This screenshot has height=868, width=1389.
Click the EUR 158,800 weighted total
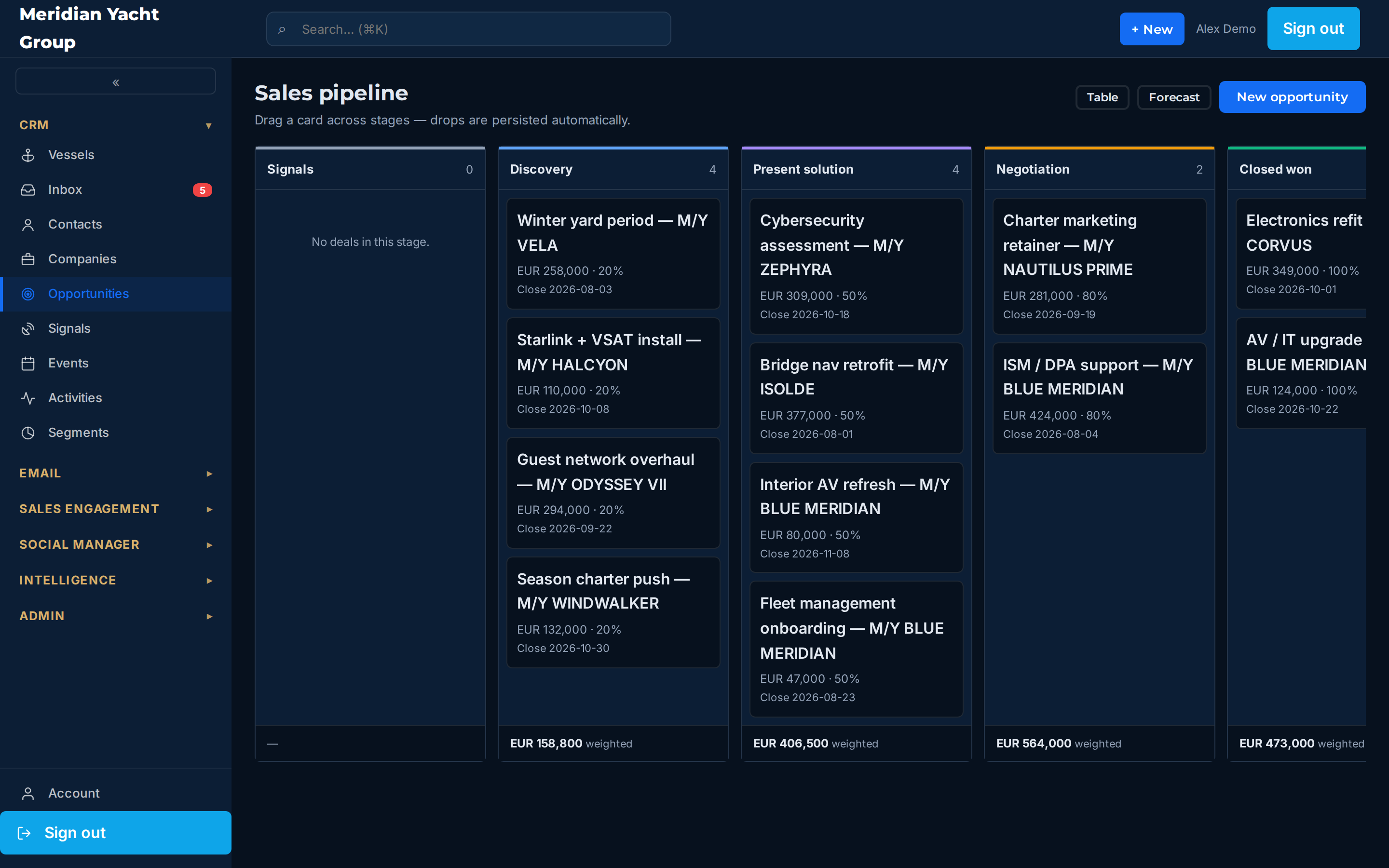click(571, 744)
